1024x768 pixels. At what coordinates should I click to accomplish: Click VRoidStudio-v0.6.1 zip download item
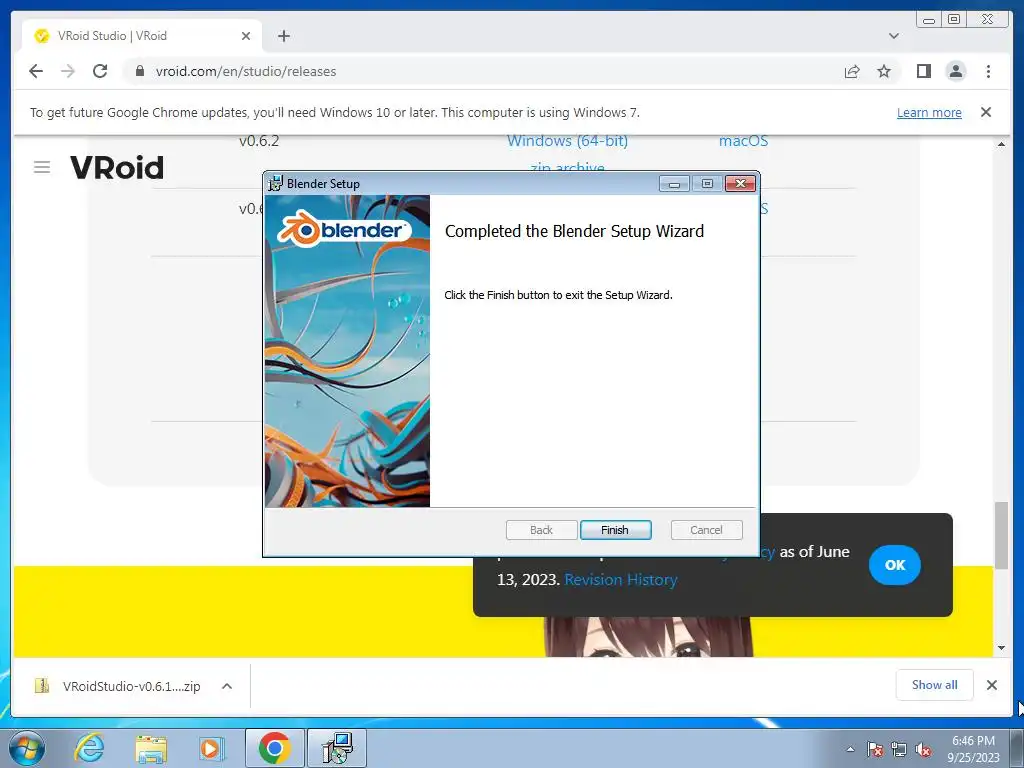tap(118, 686)
